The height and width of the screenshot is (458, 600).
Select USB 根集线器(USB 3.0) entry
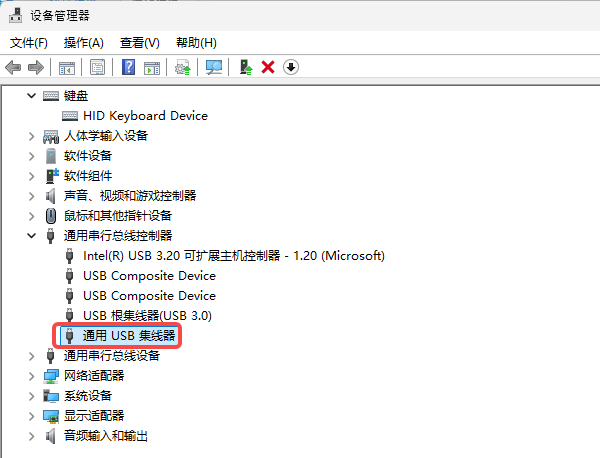coord(147,316)
